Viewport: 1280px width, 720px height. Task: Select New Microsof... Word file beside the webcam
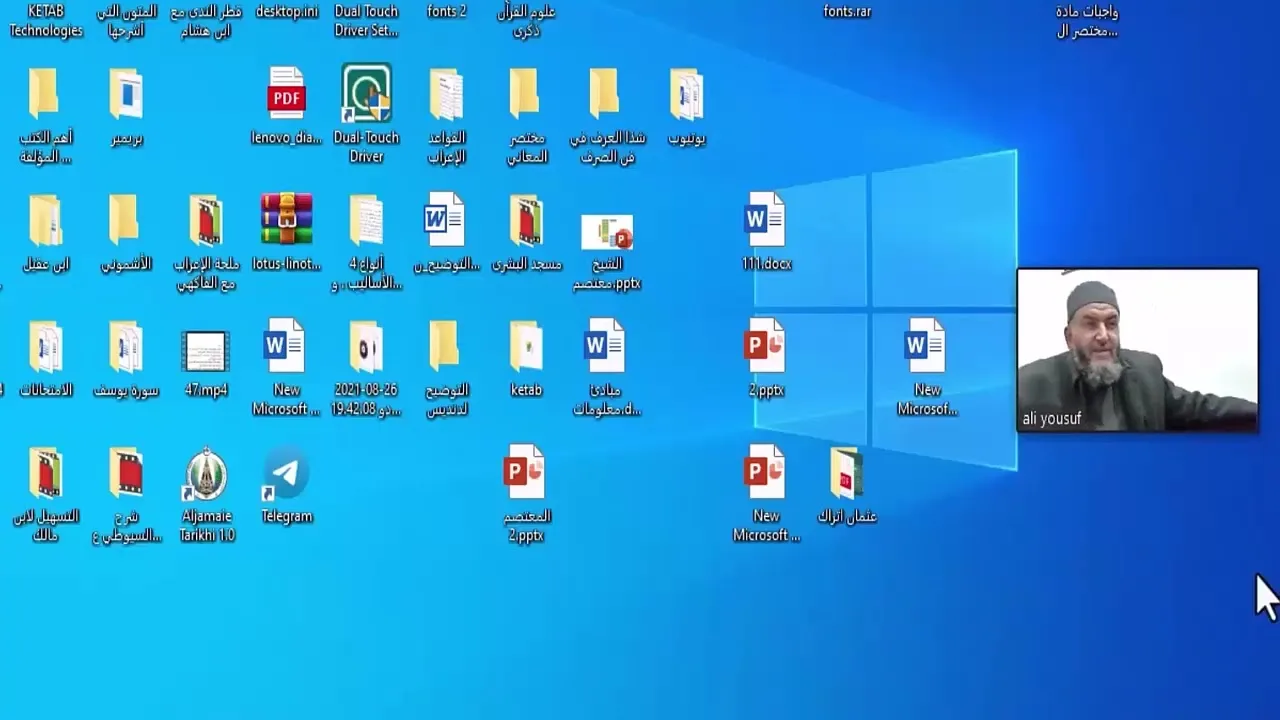(x=926, y=346)
